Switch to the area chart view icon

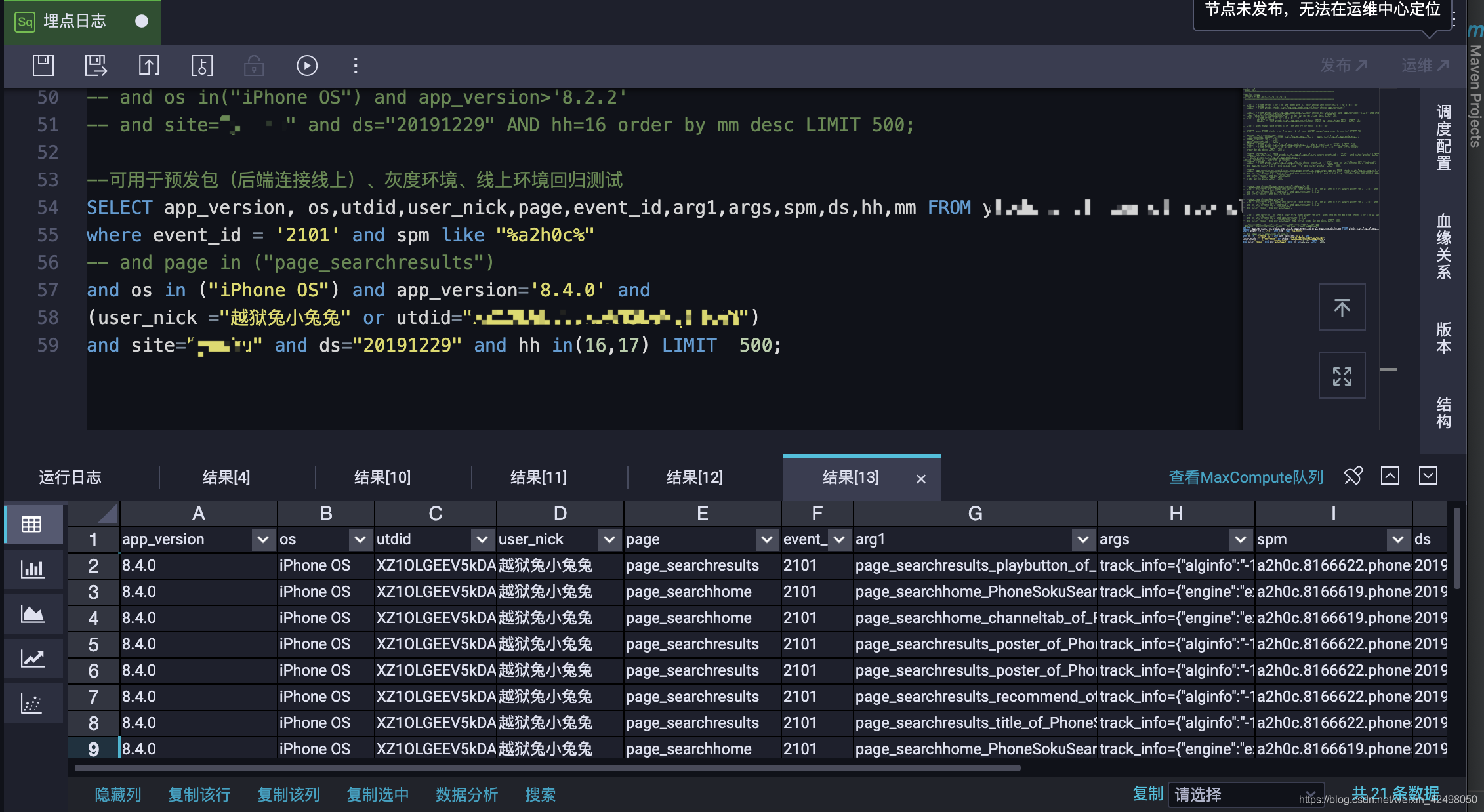click(x=32, y=614)
